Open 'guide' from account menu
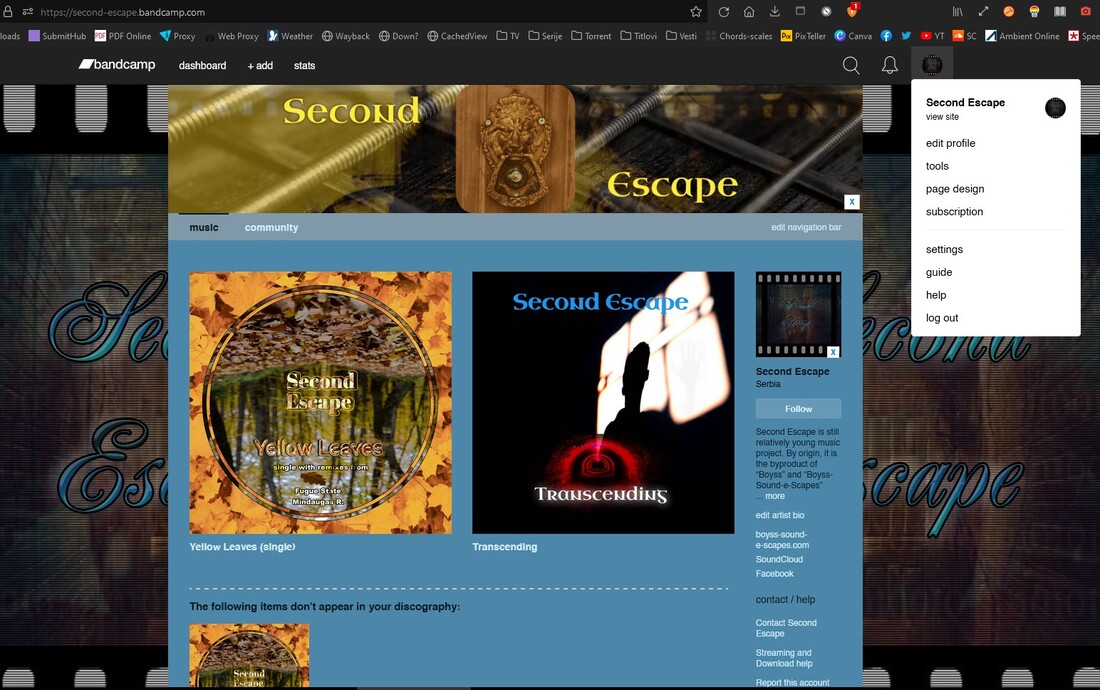The image size is (1100, 690). (939, 272)
